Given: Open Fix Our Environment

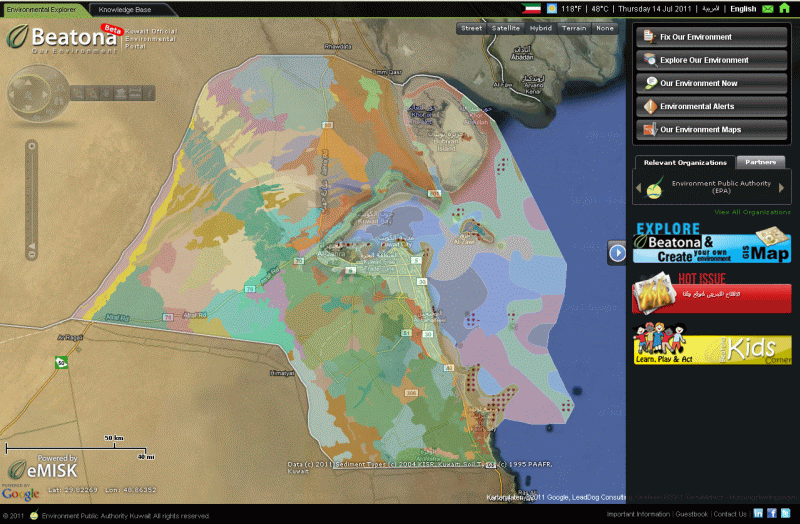Looking at the screenshot, I should click(711, 37).
